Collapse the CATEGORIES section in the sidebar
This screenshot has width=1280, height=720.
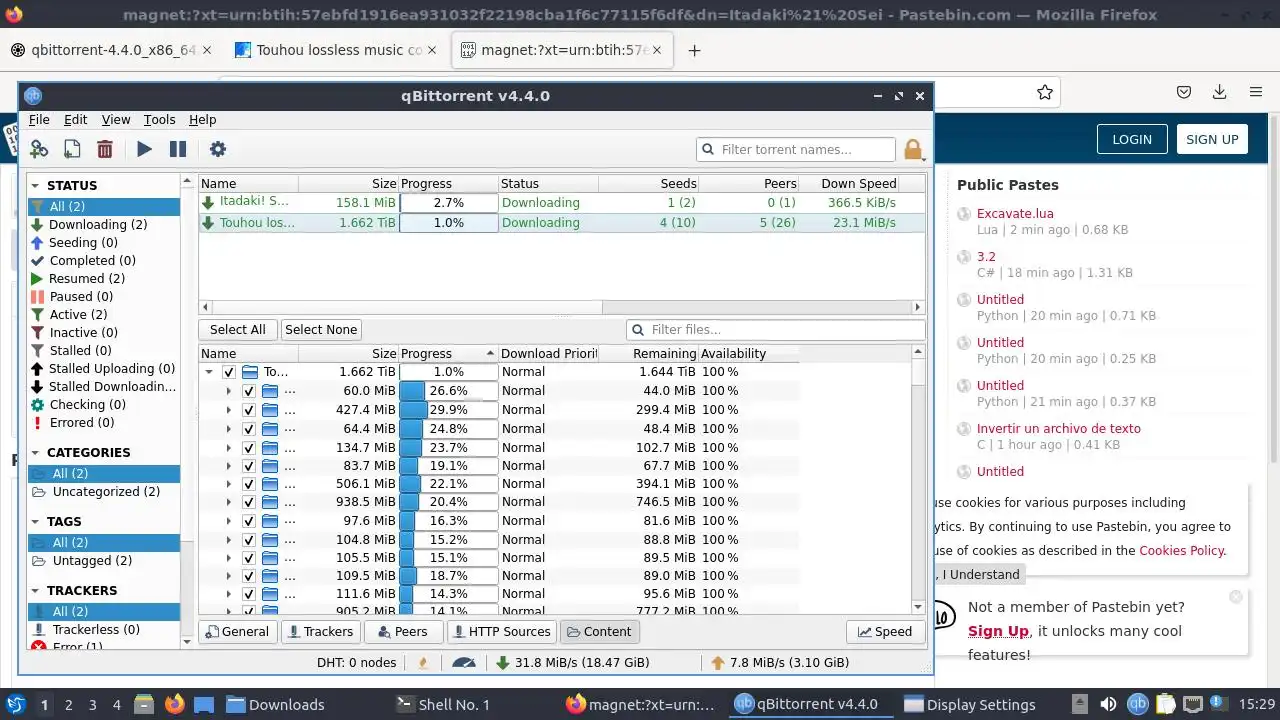35,452
